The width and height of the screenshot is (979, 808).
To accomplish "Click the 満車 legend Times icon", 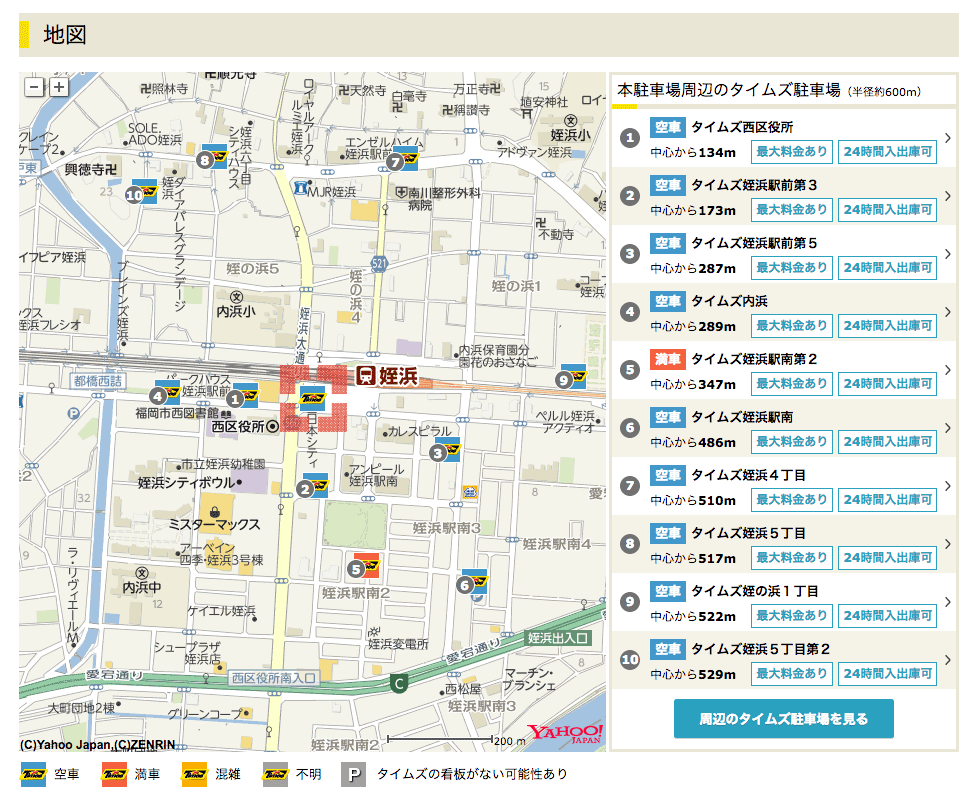I will pyautogui.click(x=114, y=774).
